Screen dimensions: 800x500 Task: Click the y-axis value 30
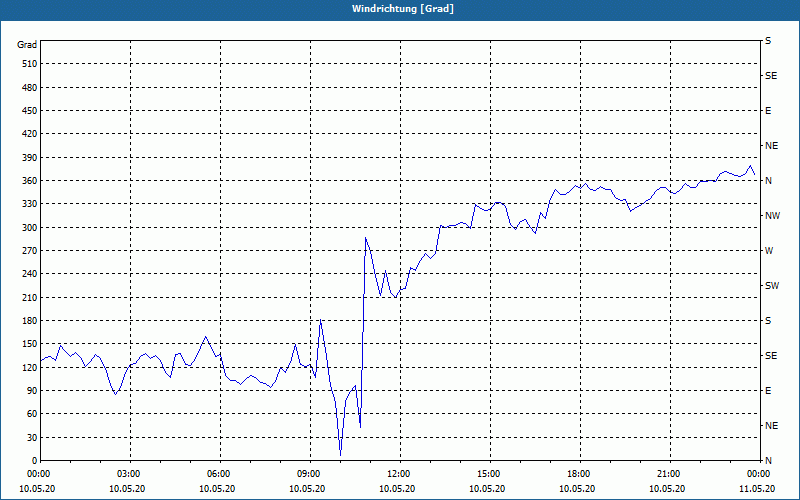(32, 437)
